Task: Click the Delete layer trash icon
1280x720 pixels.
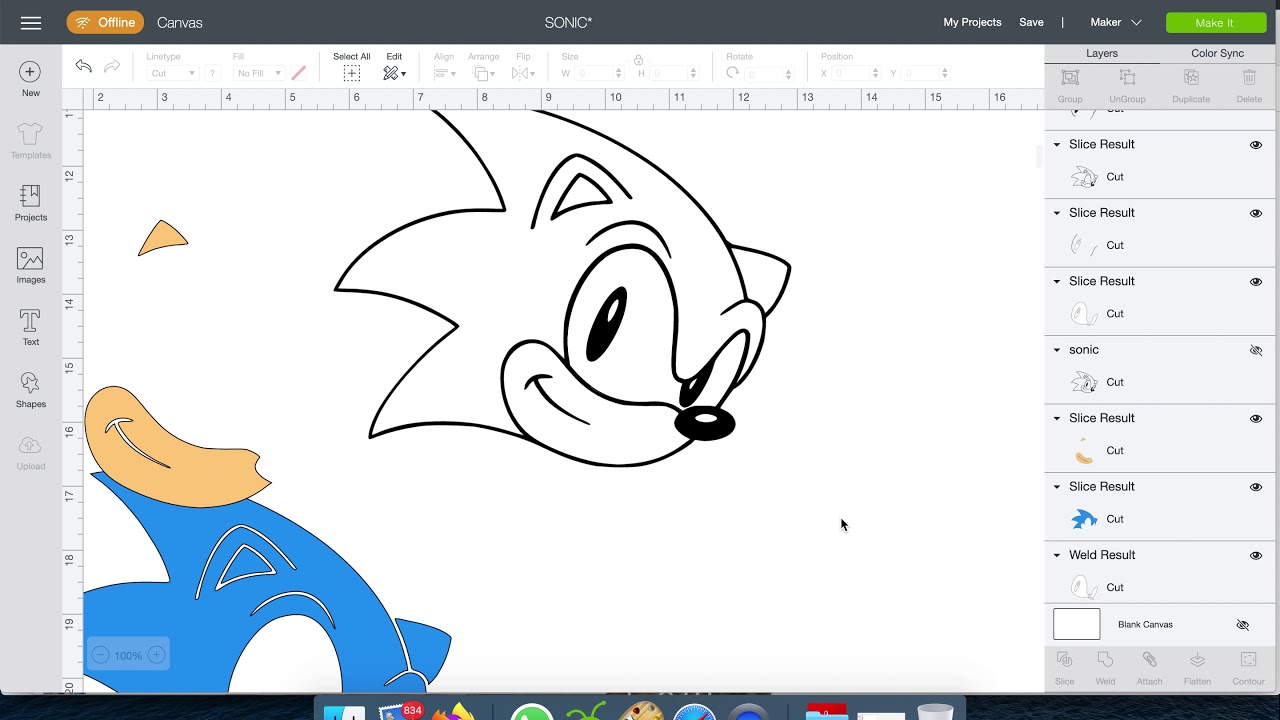Action: 1249,78
